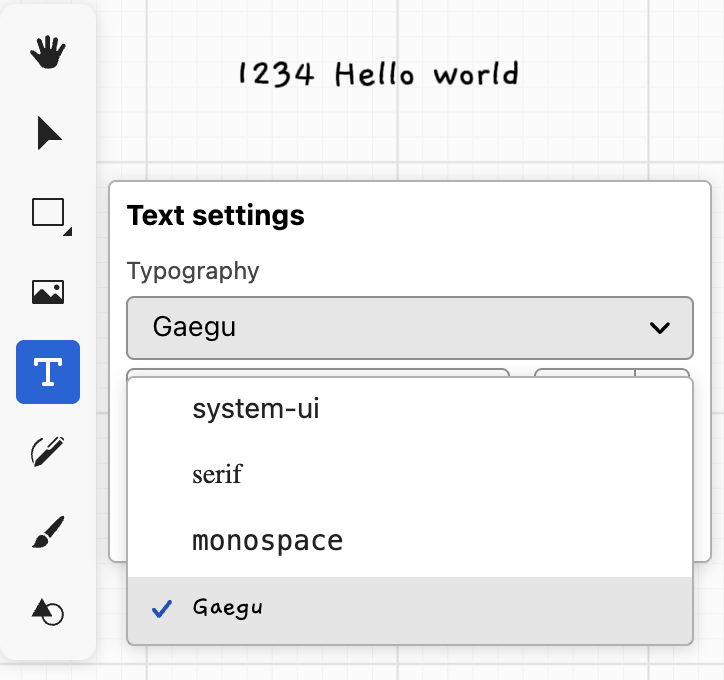Click the Text settings panel heading
The width and height of the screenshot is (724, 680).
(216, 215)
